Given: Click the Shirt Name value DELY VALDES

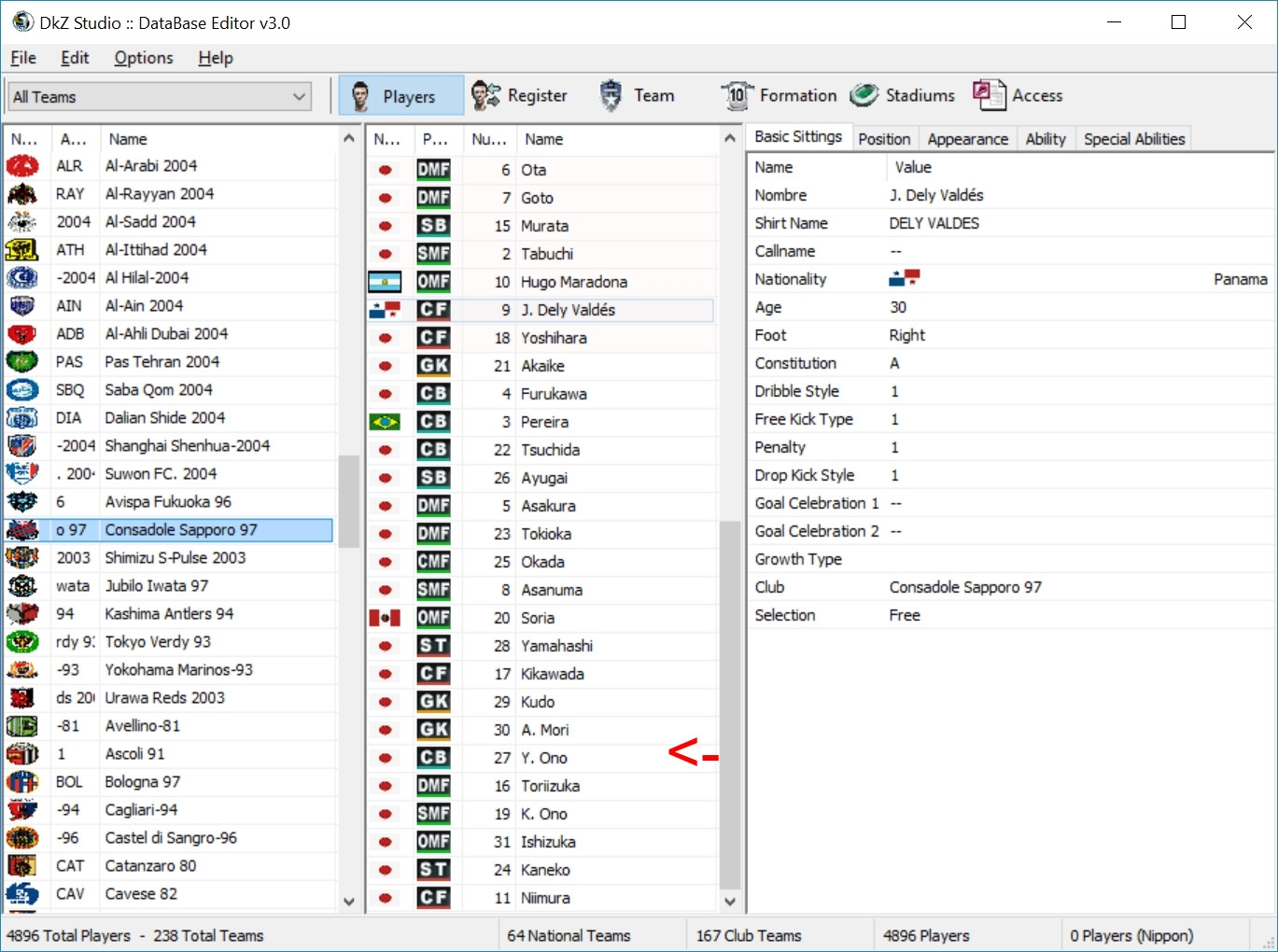Looking at the screenshot, I should coord(934,223).
